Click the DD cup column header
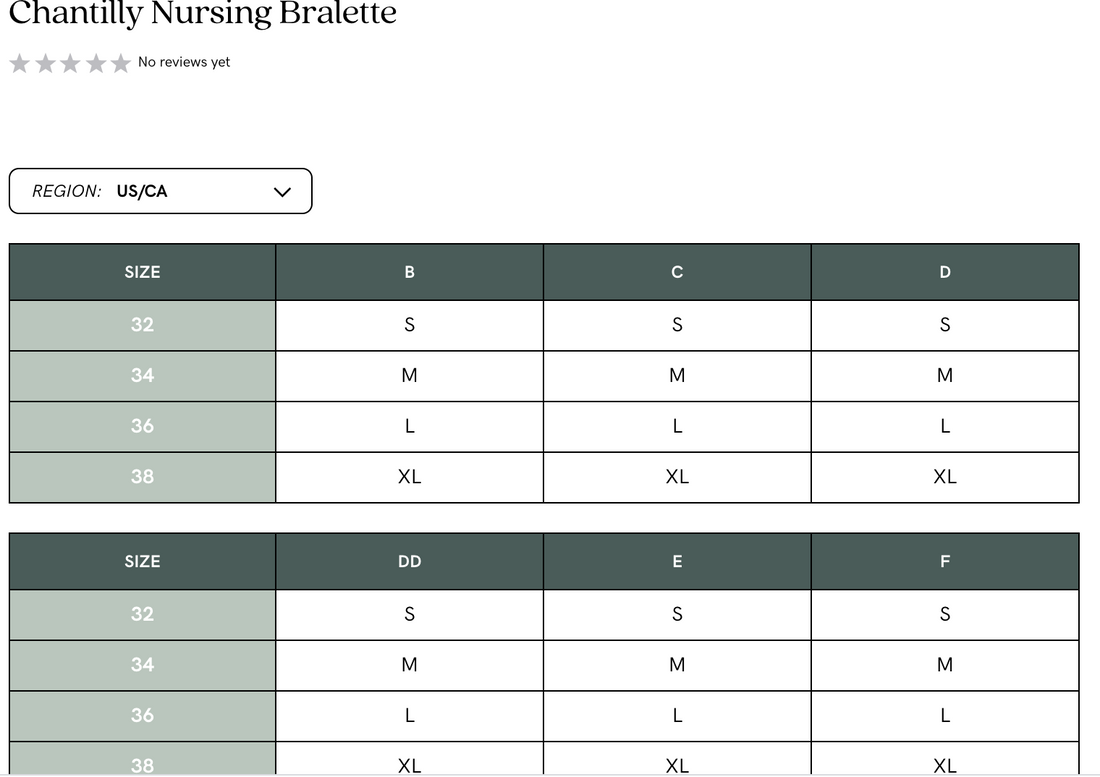The width and height of the screenshot is (1100, 777). coord(409,561)
